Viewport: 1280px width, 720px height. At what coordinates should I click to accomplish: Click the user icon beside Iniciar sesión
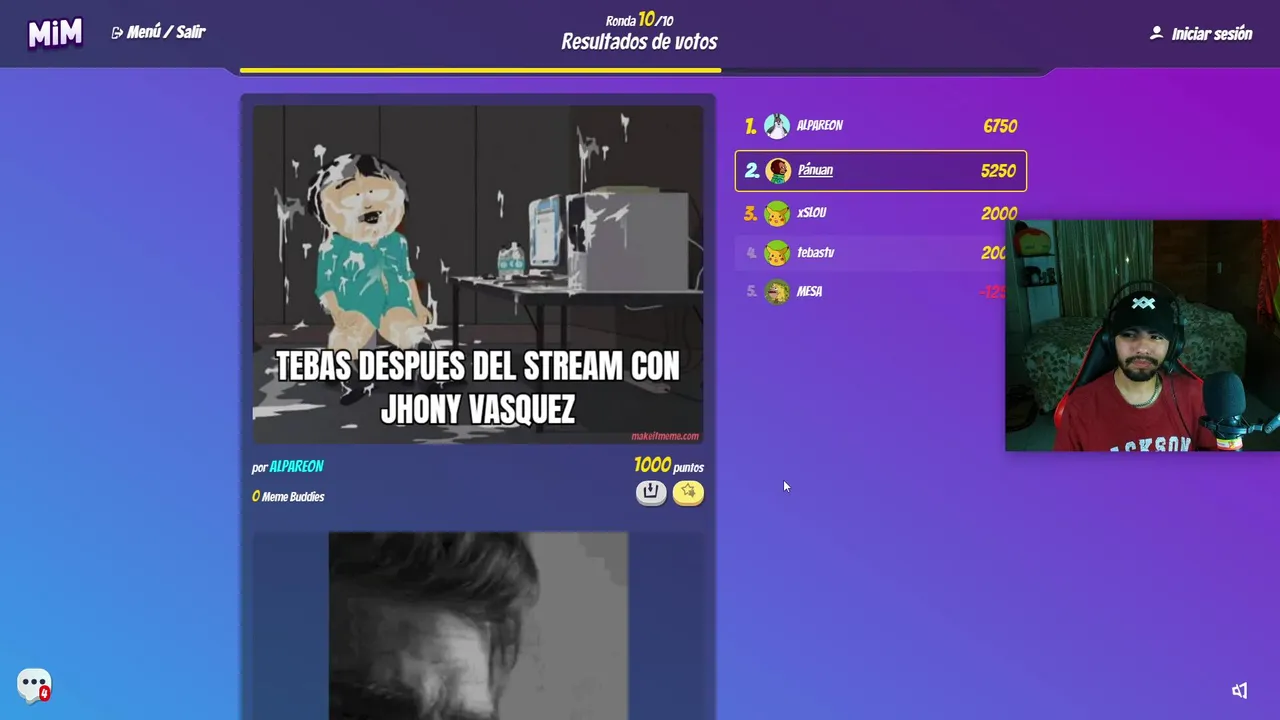click(x=1156, y=33)
